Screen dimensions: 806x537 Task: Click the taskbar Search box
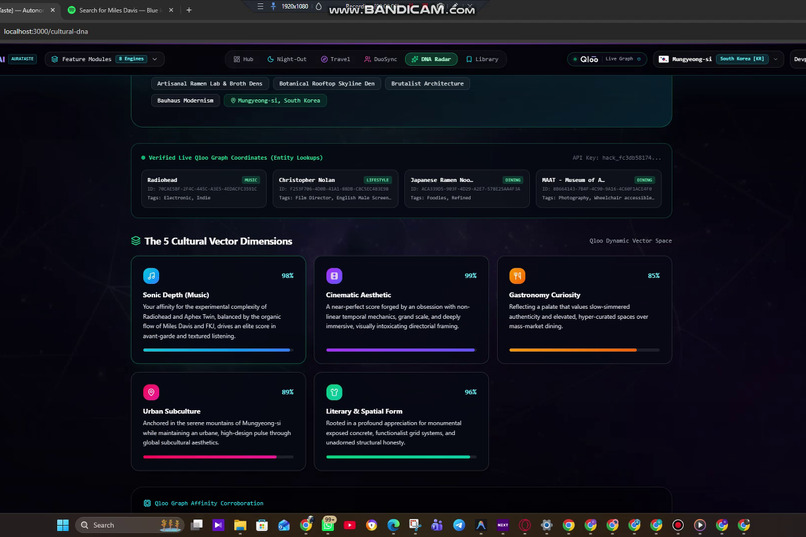pos(129,525)
